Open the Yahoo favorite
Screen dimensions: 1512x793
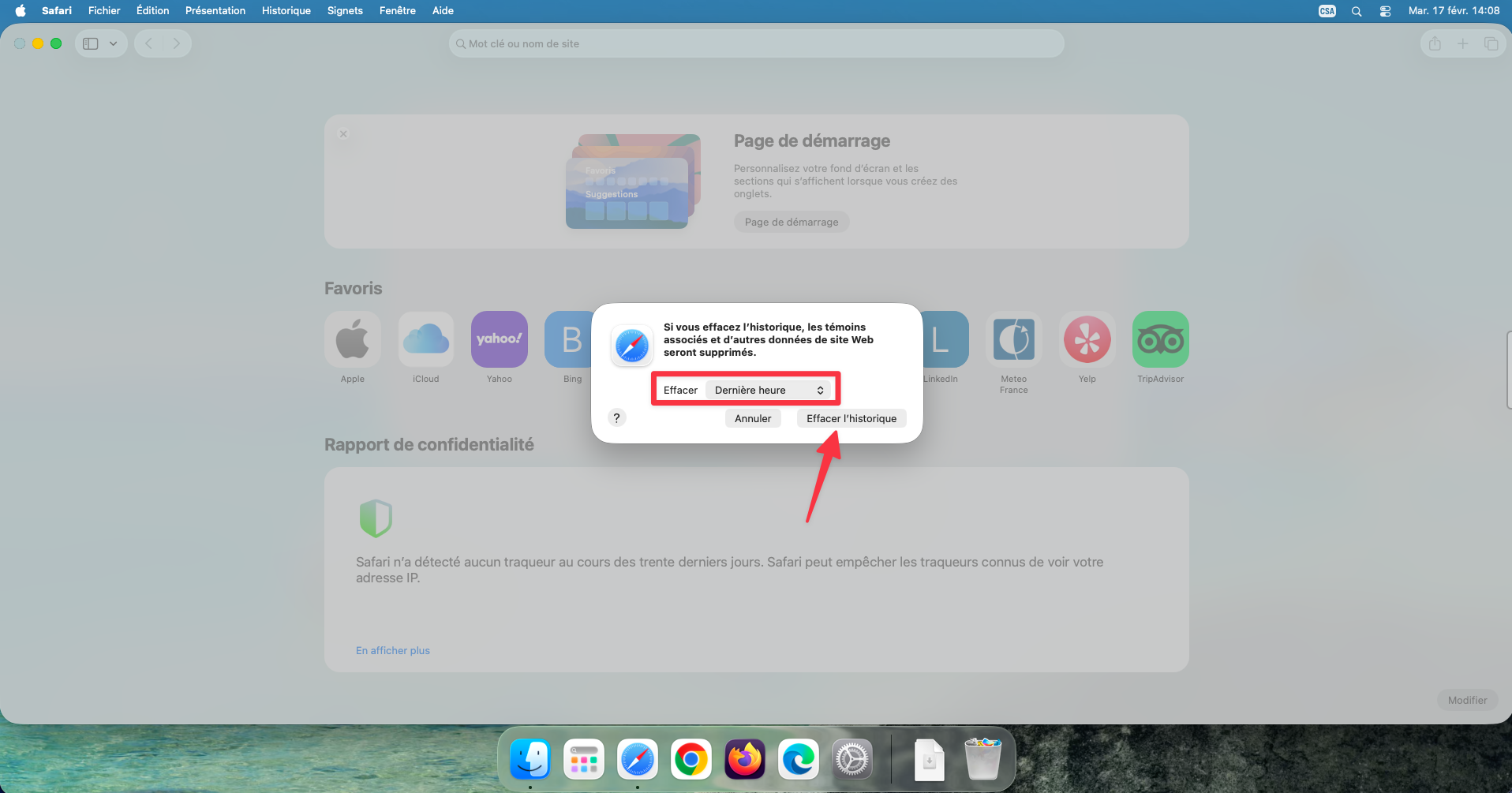500,339
